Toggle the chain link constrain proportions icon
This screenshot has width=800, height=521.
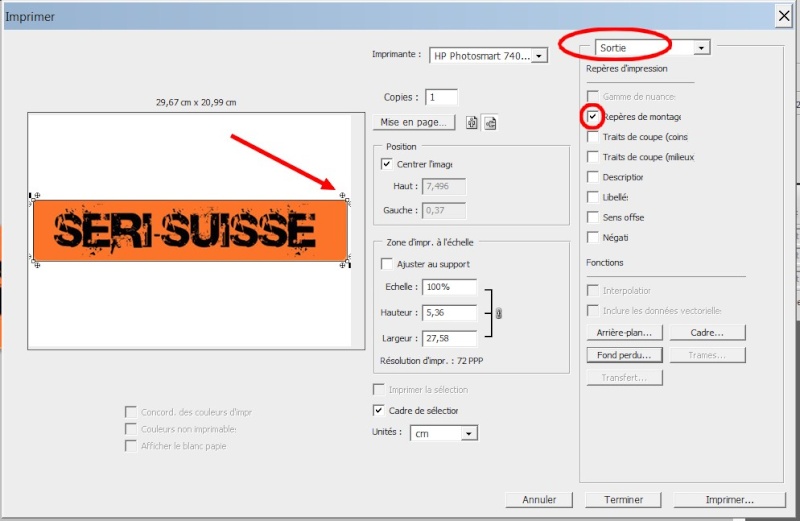point(498,313)
